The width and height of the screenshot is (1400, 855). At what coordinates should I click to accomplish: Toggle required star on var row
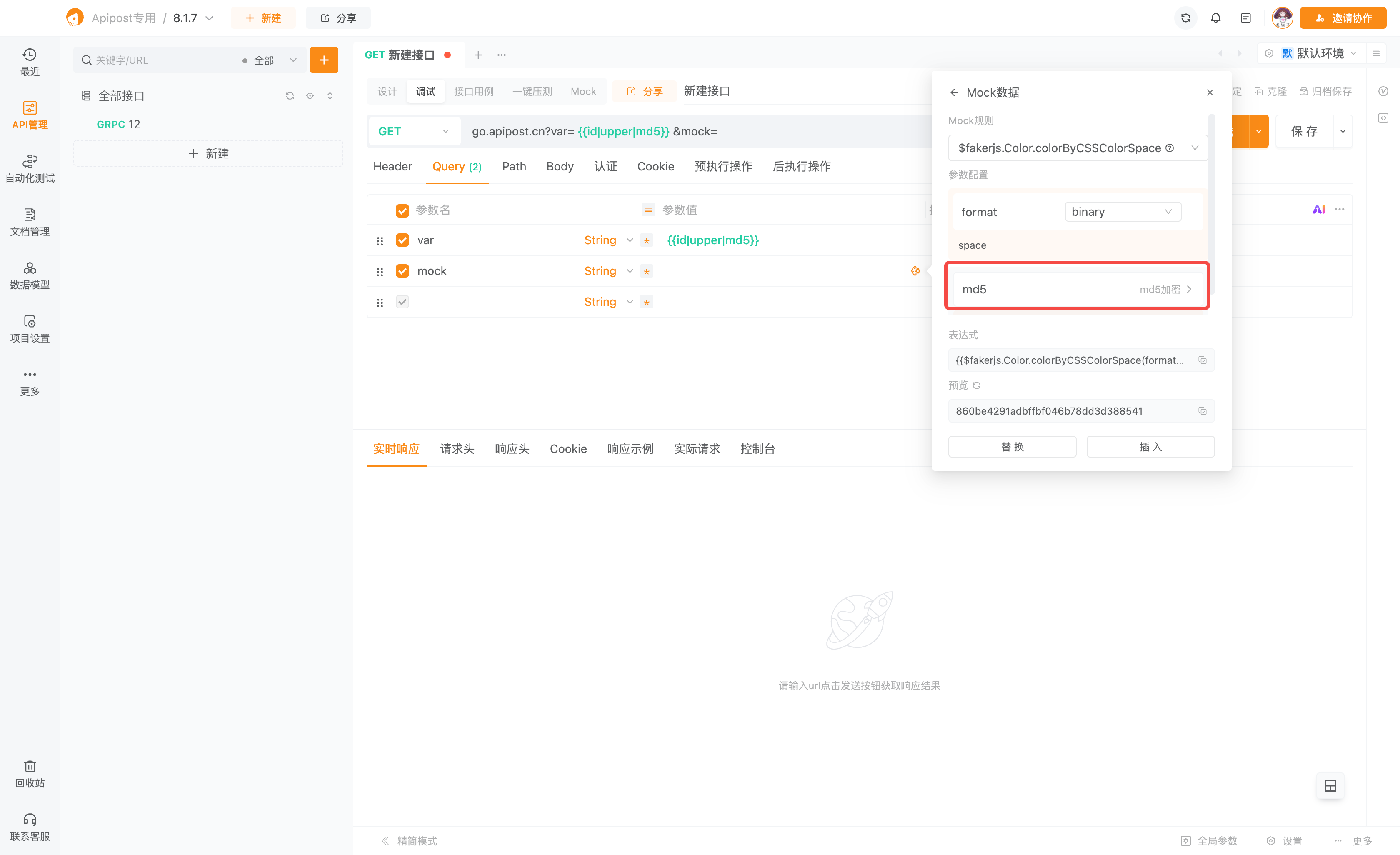coord(647,240)
